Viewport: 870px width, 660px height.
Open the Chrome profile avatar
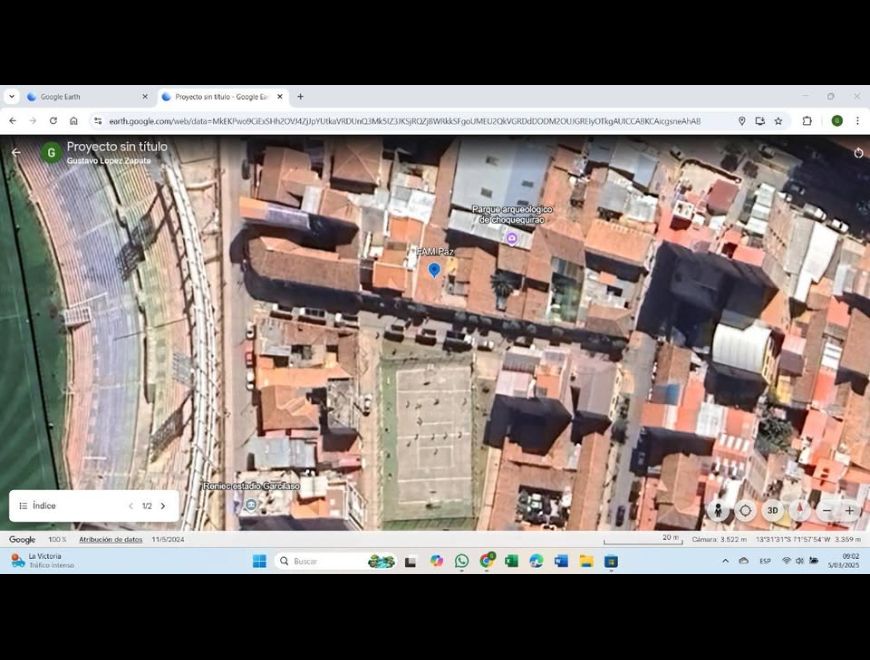pyautogui.click(x=837, y=121)
